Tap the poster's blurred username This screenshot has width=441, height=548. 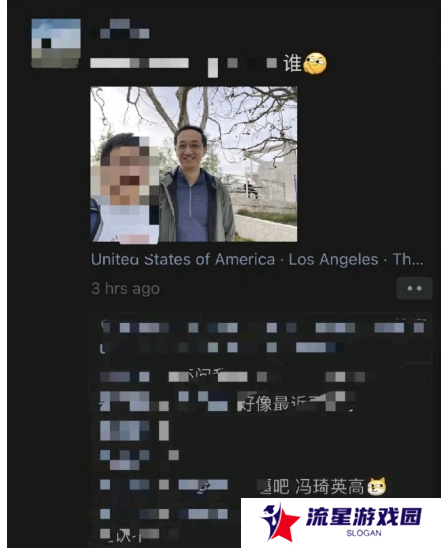coord(120,29)
